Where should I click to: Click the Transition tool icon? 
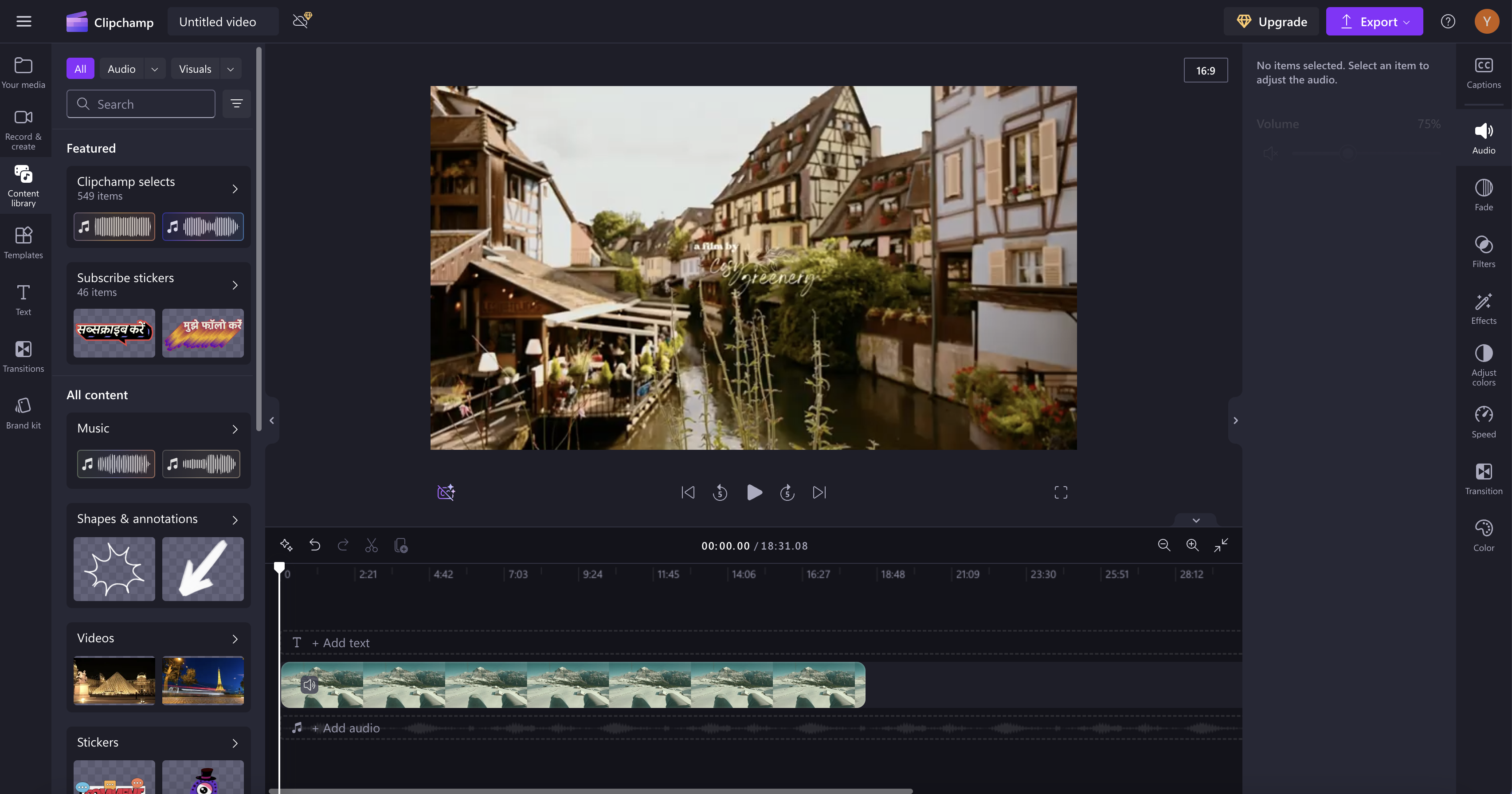pyautogui.click(x=1483, y=471)
